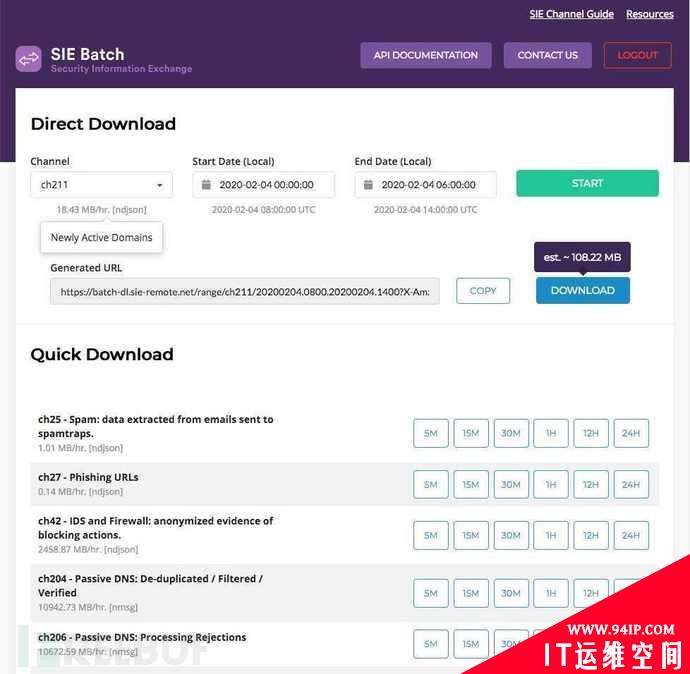Select the ch25 - Spam channel description

[155, 426]
